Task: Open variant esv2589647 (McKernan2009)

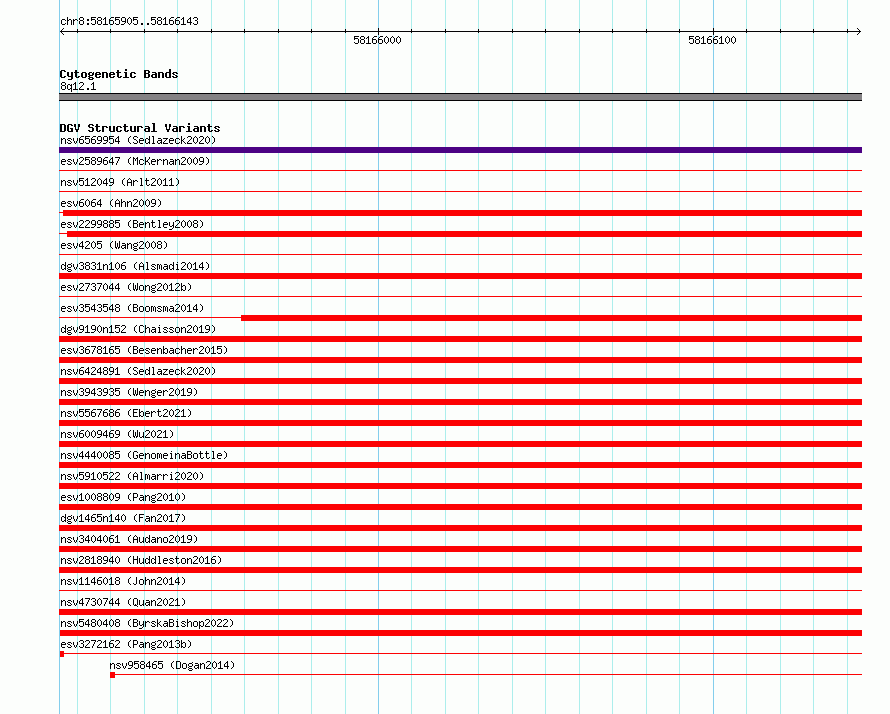Action: 135,161
